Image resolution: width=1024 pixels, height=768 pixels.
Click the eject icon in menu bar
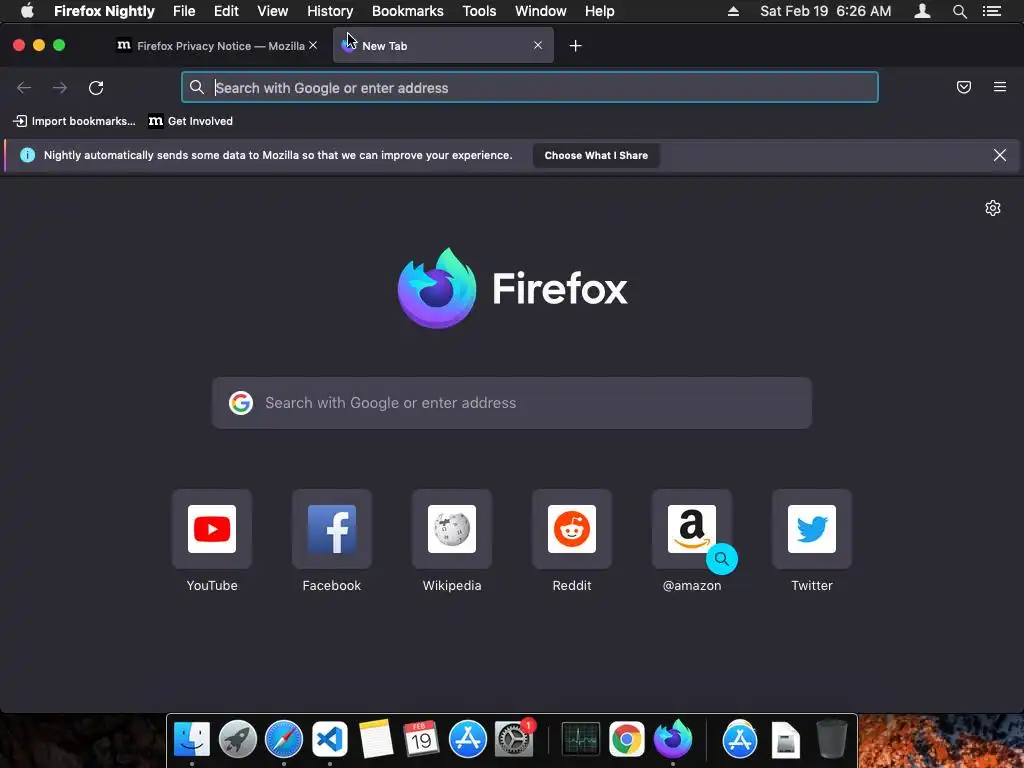(733, 11)
